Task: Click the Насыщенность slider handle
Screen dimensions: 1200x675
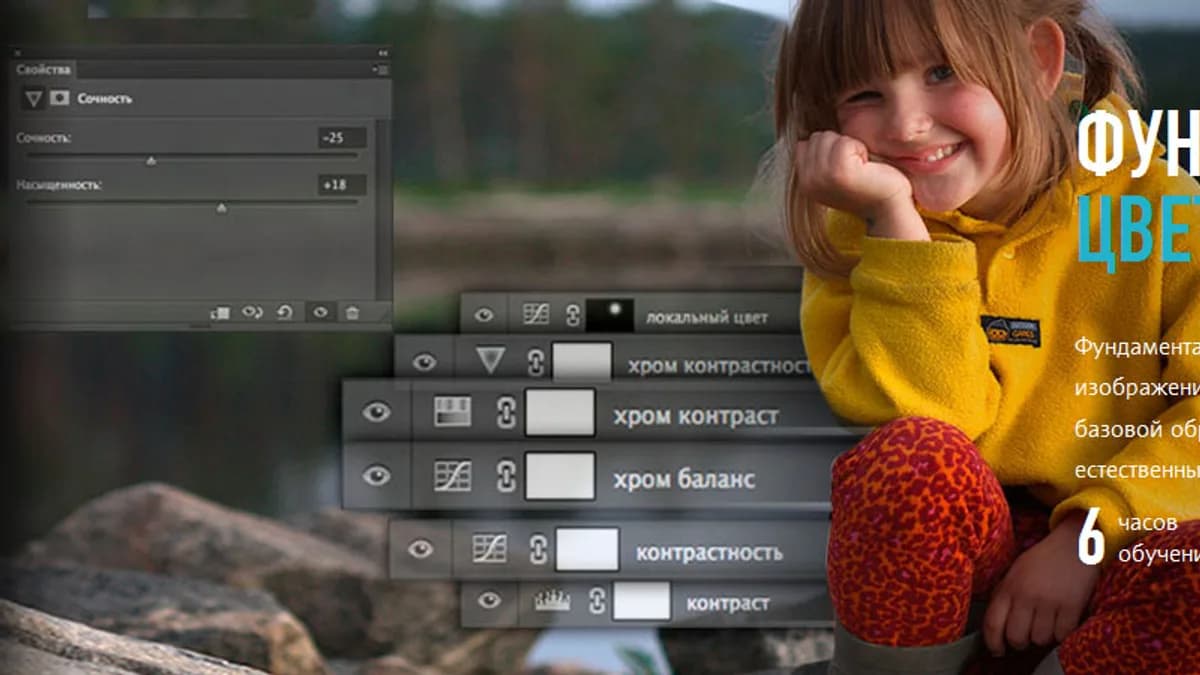Action: click(x=221, y=207)
